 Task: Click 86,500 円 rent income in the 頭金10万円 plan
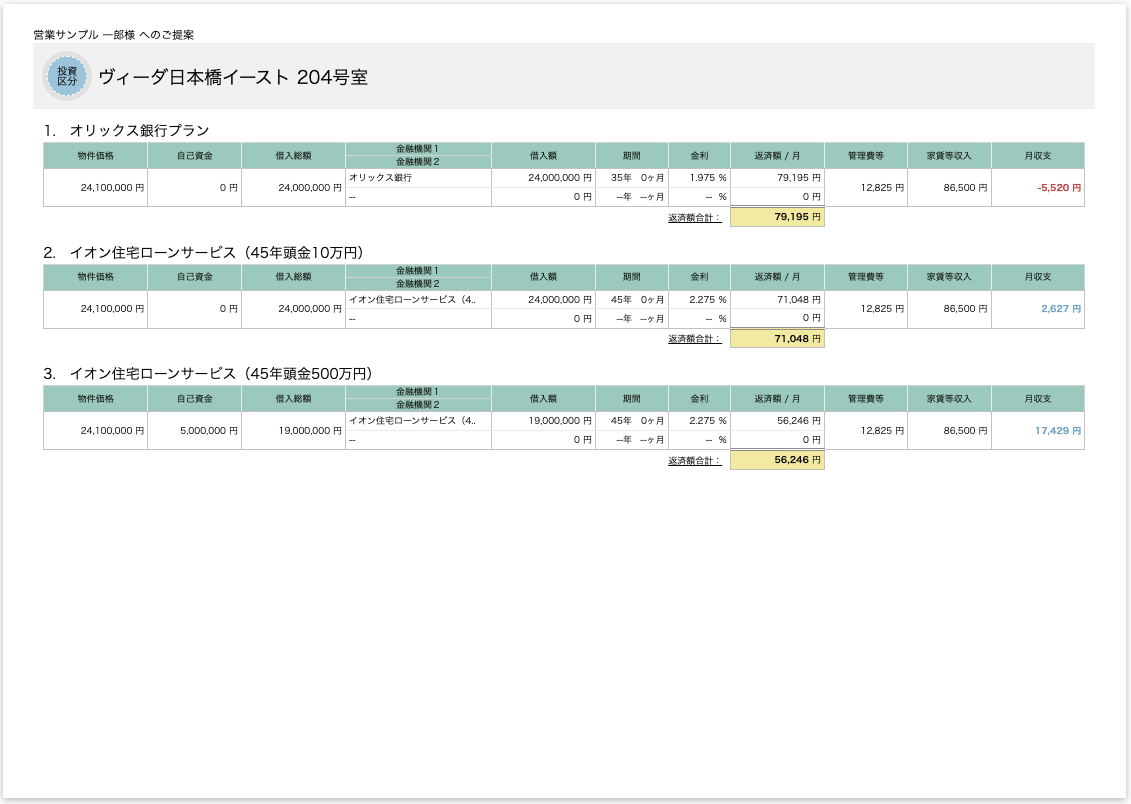965,309
